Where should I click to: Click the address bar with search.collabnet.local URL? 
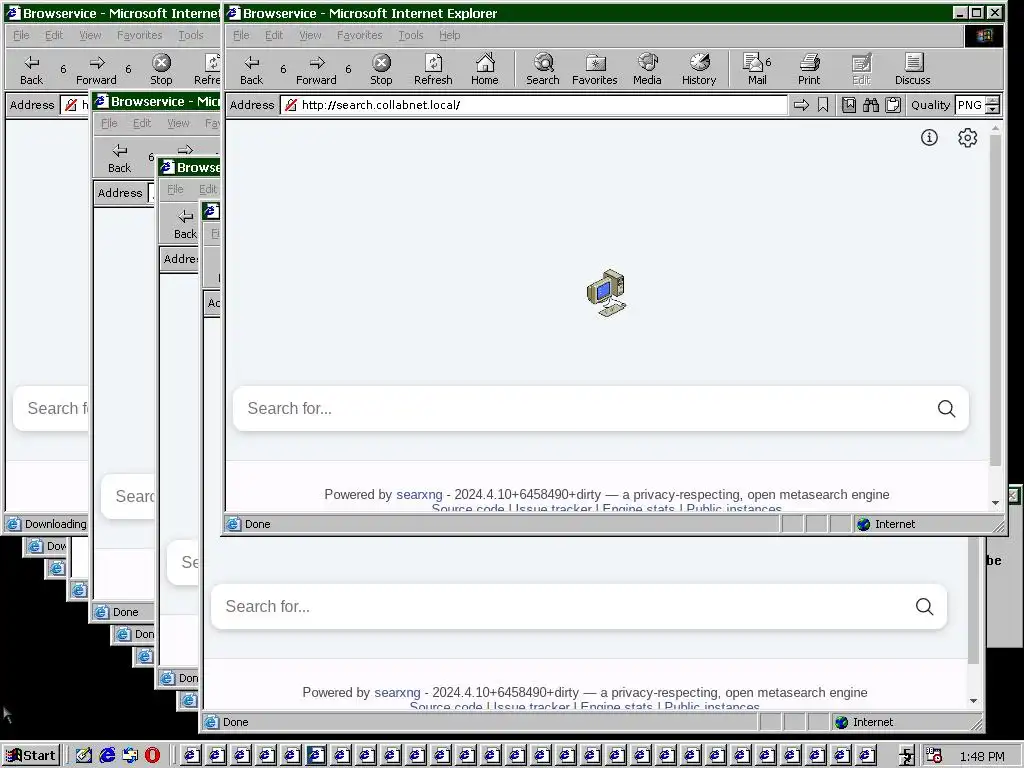[x=534, y=104]
